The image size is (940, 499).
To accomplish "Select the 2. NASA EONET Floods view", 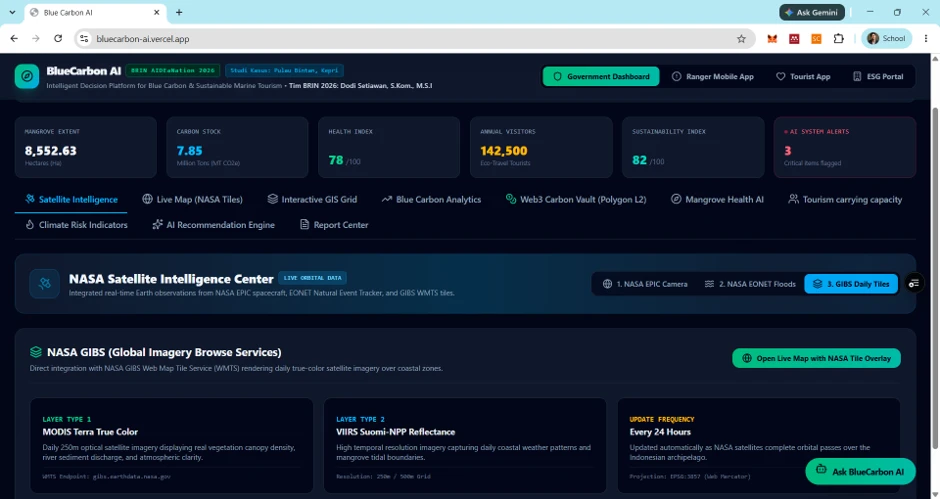I will (749, 284).
